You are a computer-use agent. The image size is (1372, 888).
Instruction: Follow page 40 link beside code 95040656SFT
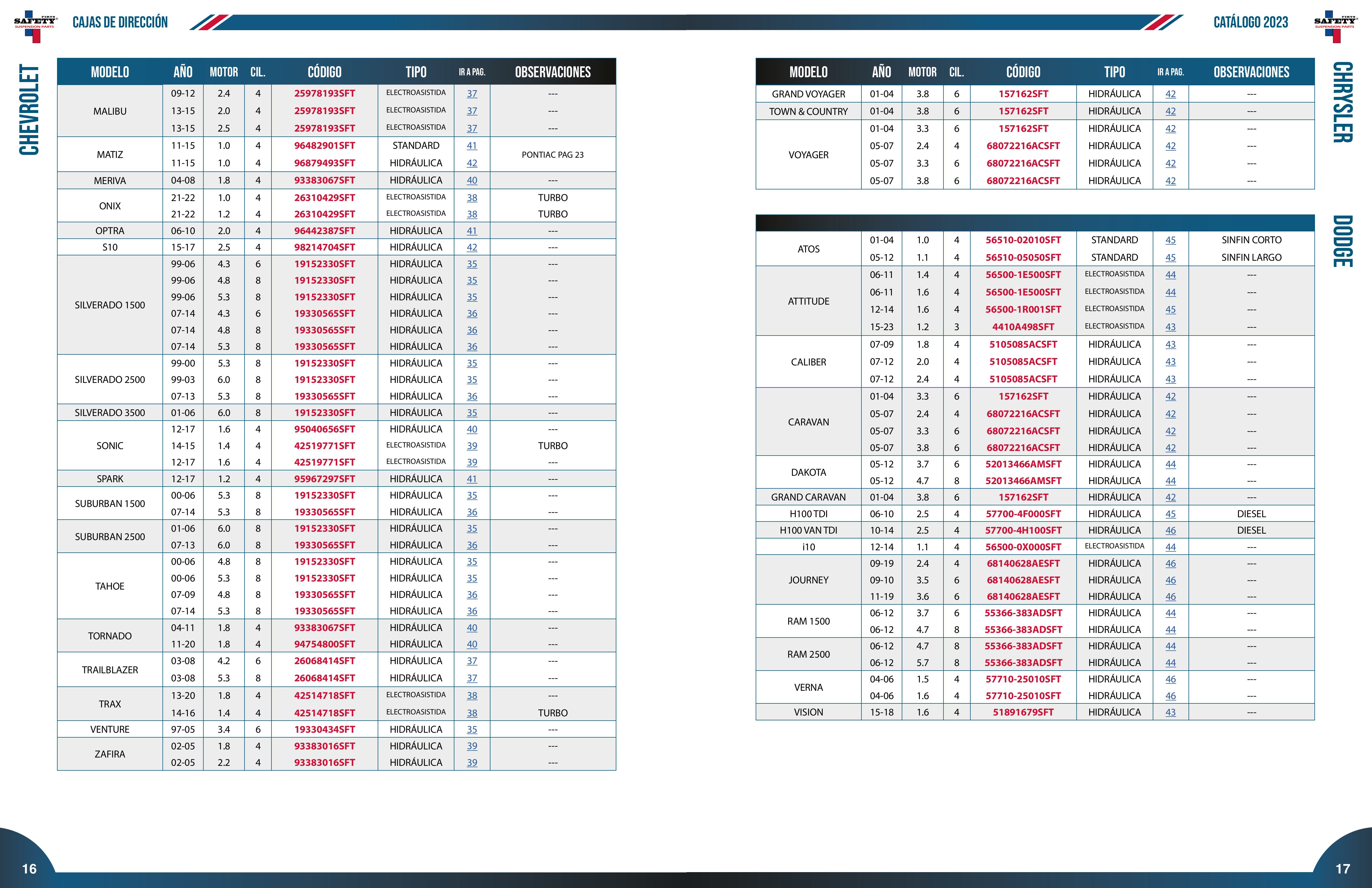pos(472,429)
